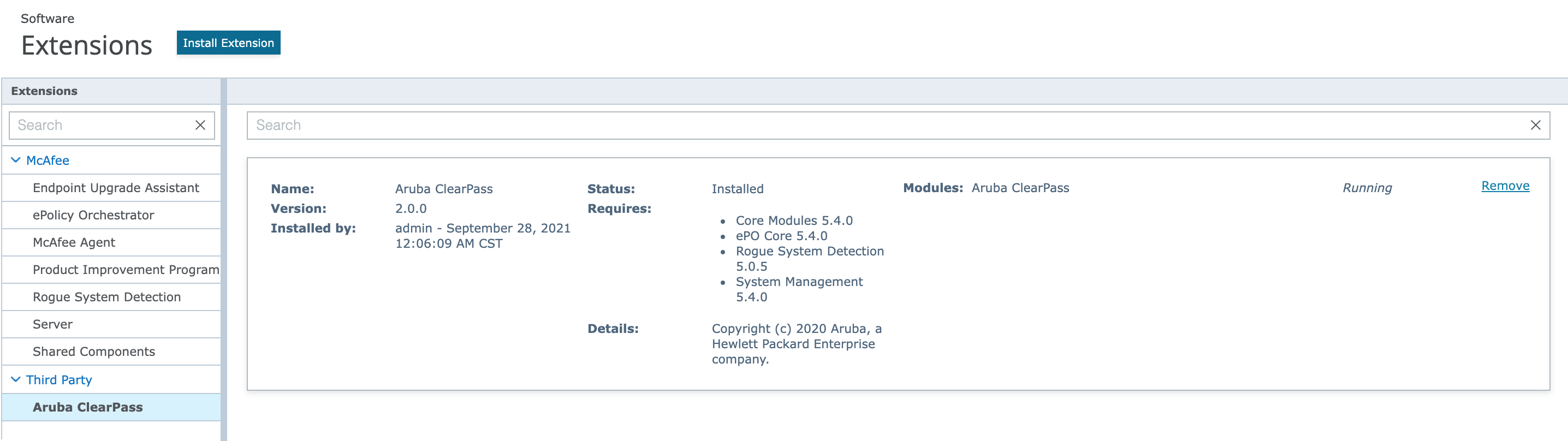Click the version value 2.0.0
This screenshot has width=1568, height=441.
[411, 208]
